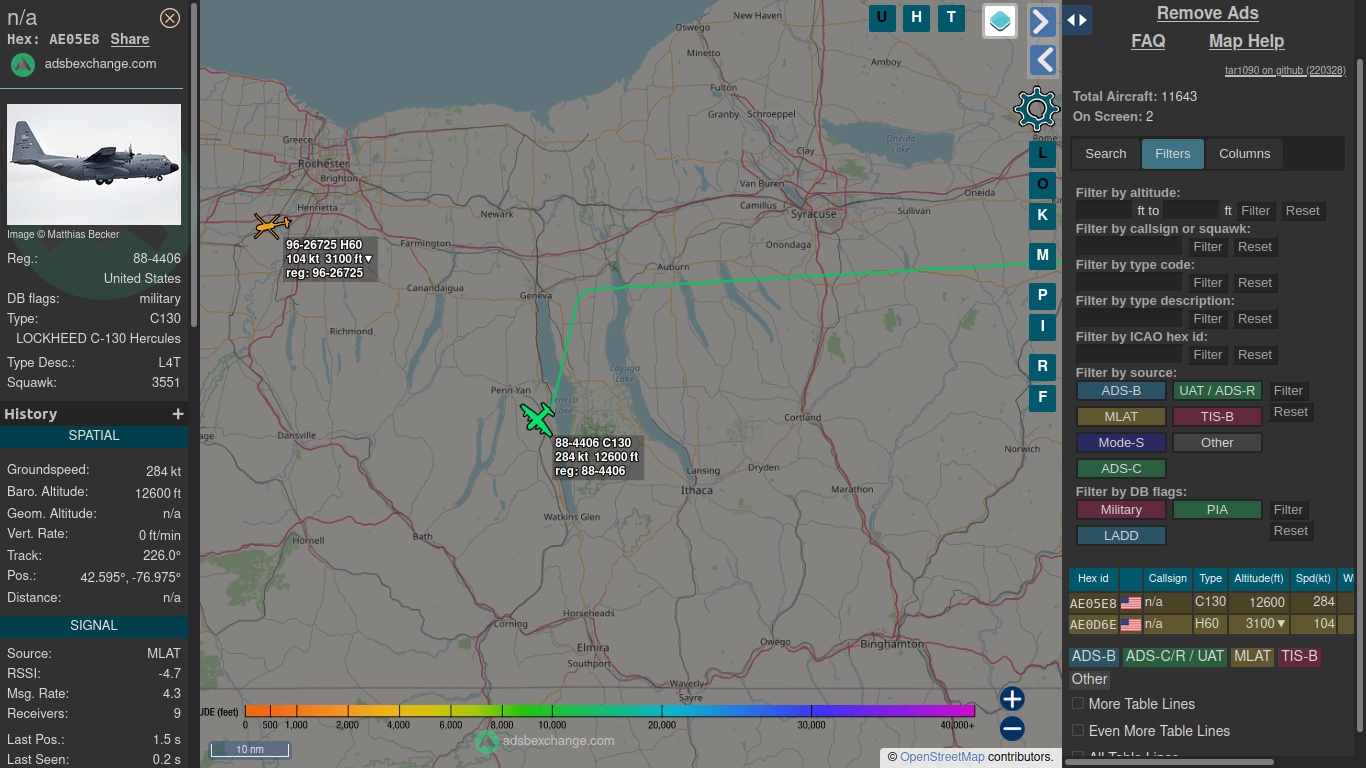Click the F map button
This screenshot has height=768, width=1366.
(x=1043, y=398)
